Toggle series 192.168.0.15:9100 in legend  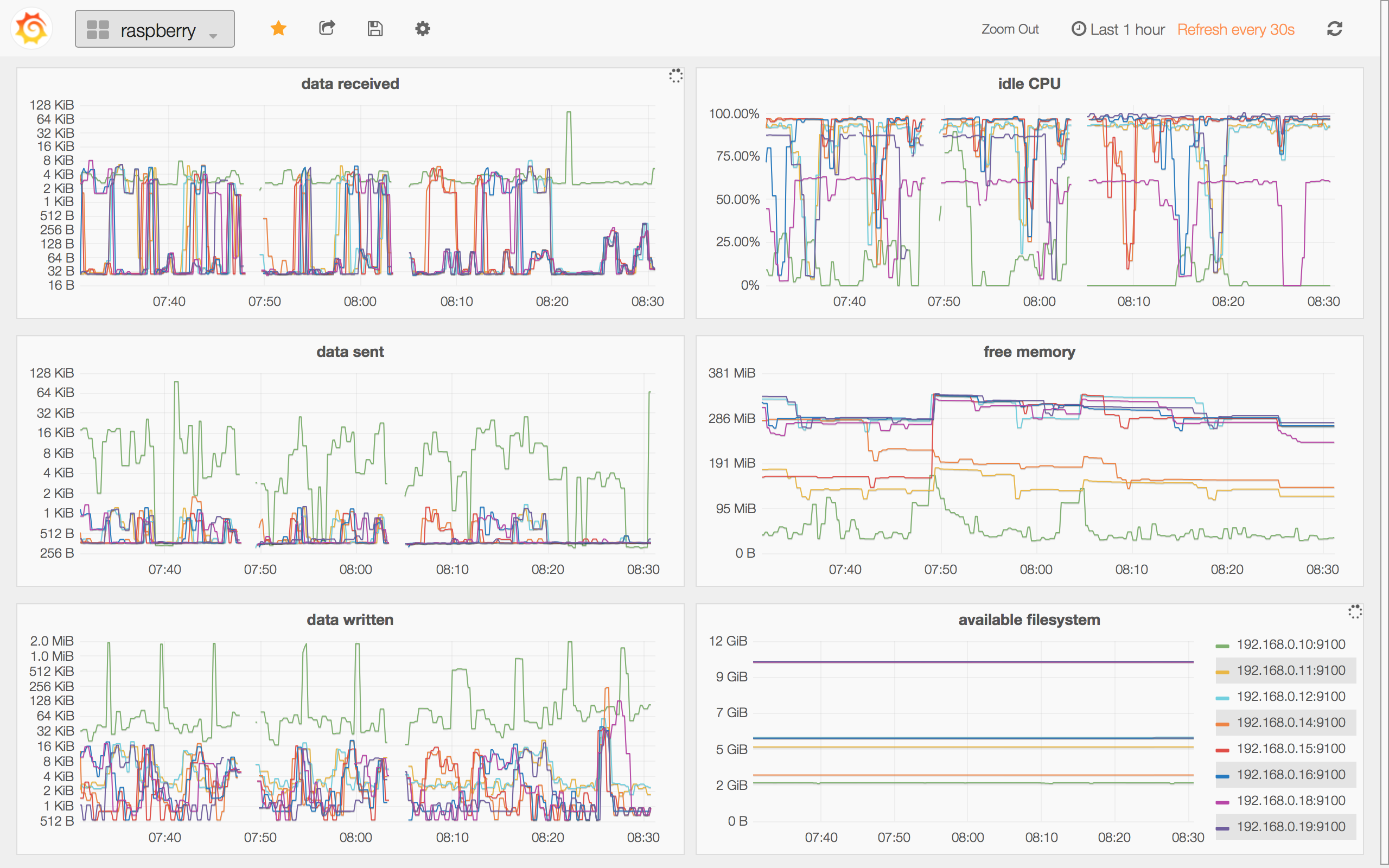pyautogui.click(x=1290, y=749)
